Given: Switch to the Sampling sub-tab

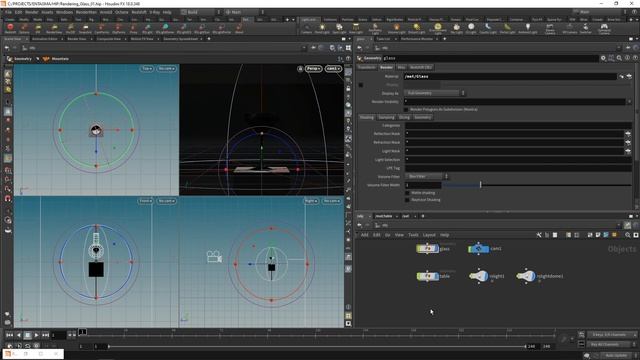Looking at the screenshot, I should [386, 118].
